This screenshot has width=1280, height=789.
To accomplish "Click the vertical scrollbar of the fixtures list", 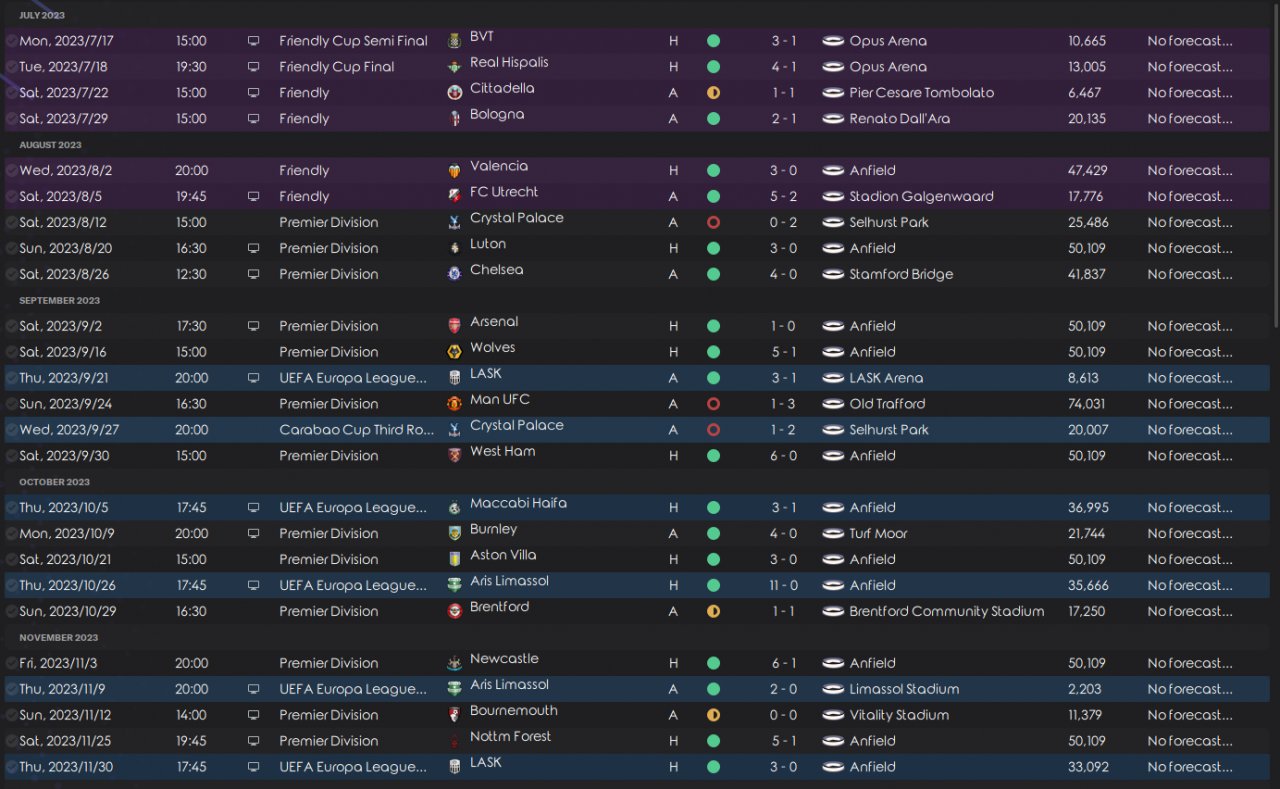I will pos(1275,170).
